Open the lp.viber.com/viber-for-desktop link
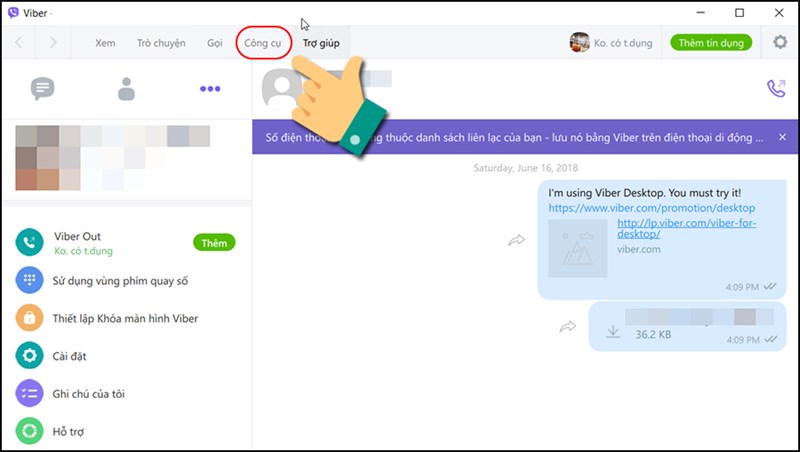Image resolution: width=800 pixels, height=452 pixels. click(687, 229)
